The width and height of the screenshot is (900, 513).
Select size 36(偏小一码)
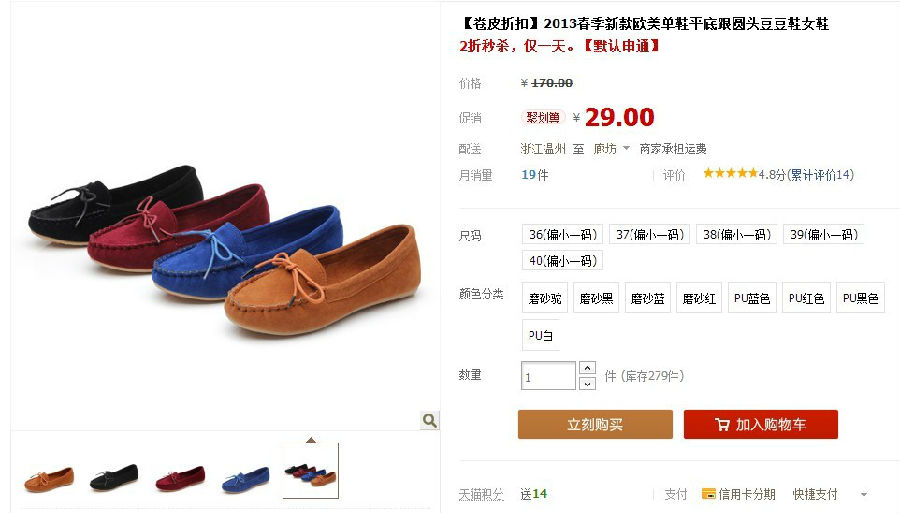[562, 234]
